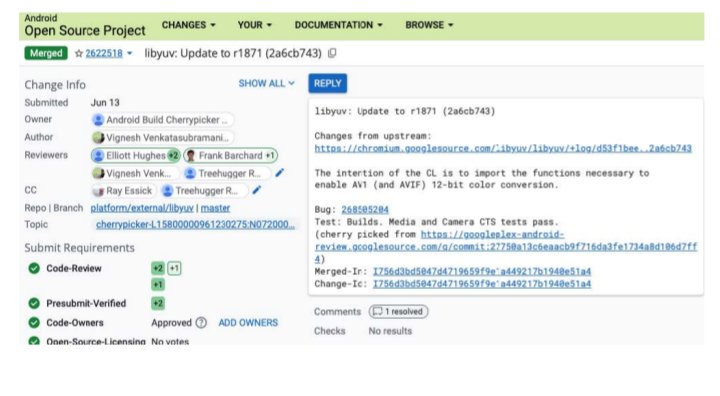Click the Code-Review requirement label

click(74, 268)
